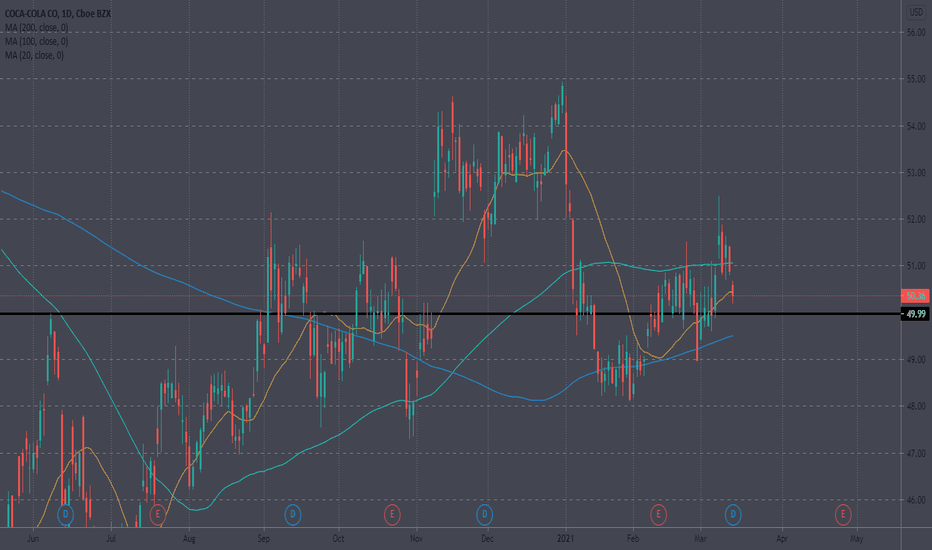
Task: Select the black horizontal line at 49.99
Action: pyautogui.click(x=451, y=313)
